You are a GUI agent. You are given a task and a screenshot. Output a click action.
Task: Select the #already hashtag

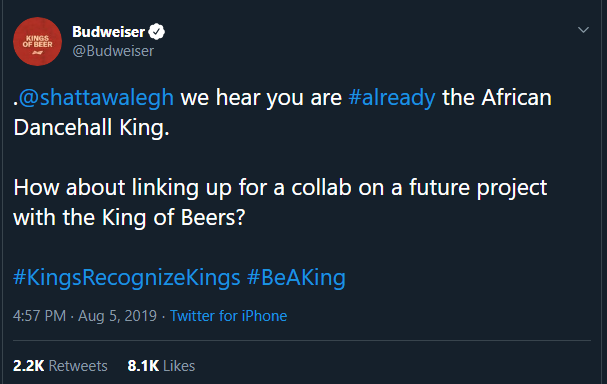click(x=392, y=97)
